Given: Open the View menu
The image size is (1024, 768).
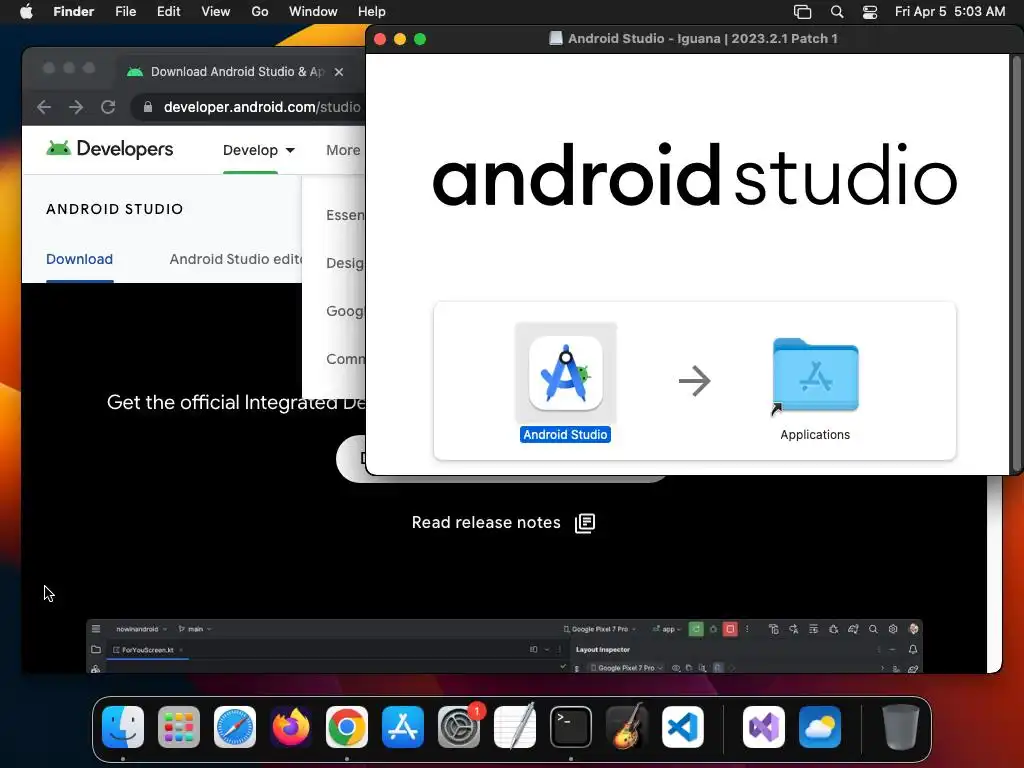Looking at the screenshot, I should [216, 12].
